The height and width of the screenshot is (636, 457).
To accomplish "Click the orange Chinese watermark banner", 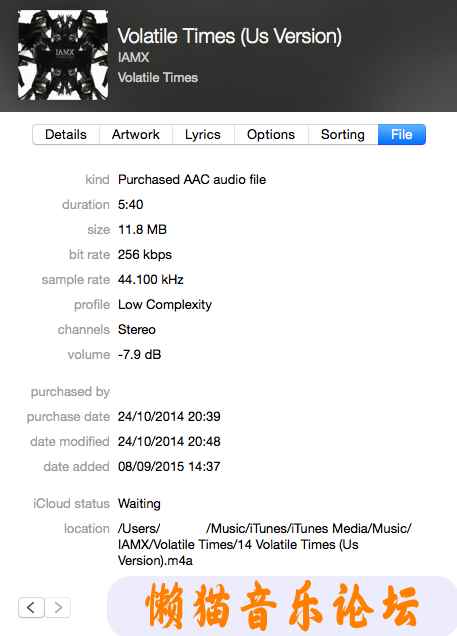I will point(282,606).
